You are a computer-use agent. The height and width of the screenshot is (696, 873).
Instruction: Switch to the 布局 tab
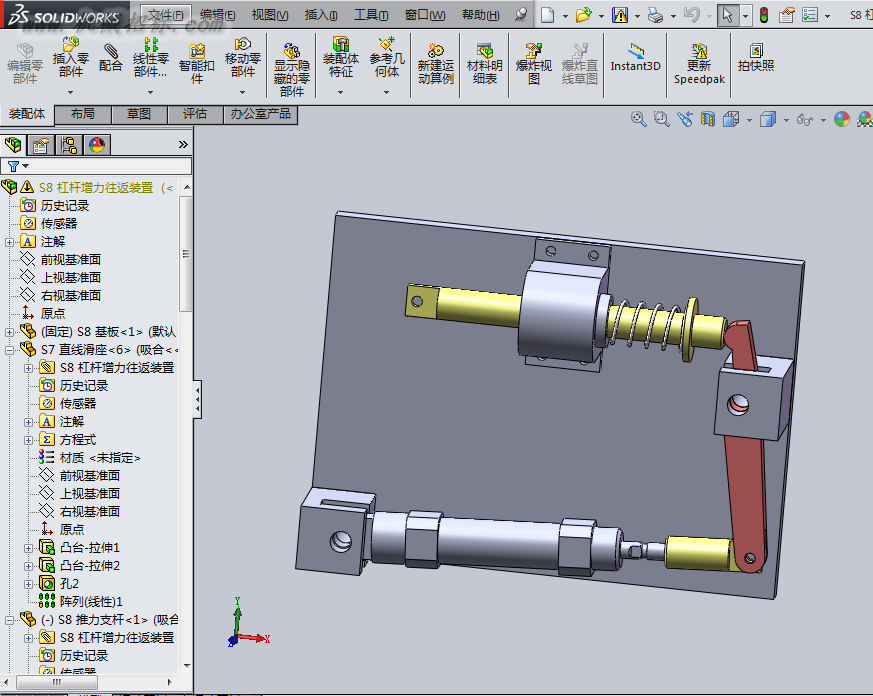point(83,114)
